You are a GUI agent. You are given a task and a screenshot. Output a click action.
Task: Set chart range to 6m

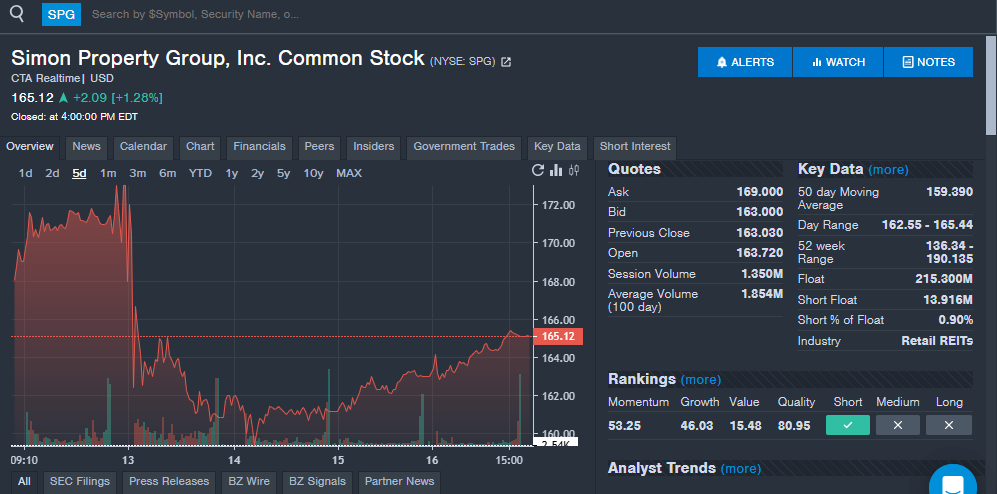(x=168, y=174)
